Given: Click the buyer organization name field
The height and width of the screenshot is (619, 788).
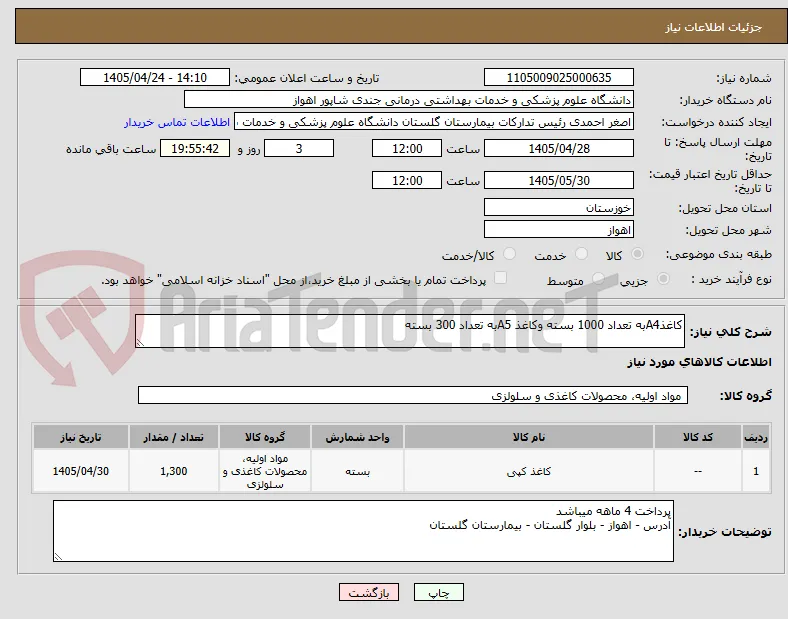Looking at the screenshot, I should pos(409,99).
